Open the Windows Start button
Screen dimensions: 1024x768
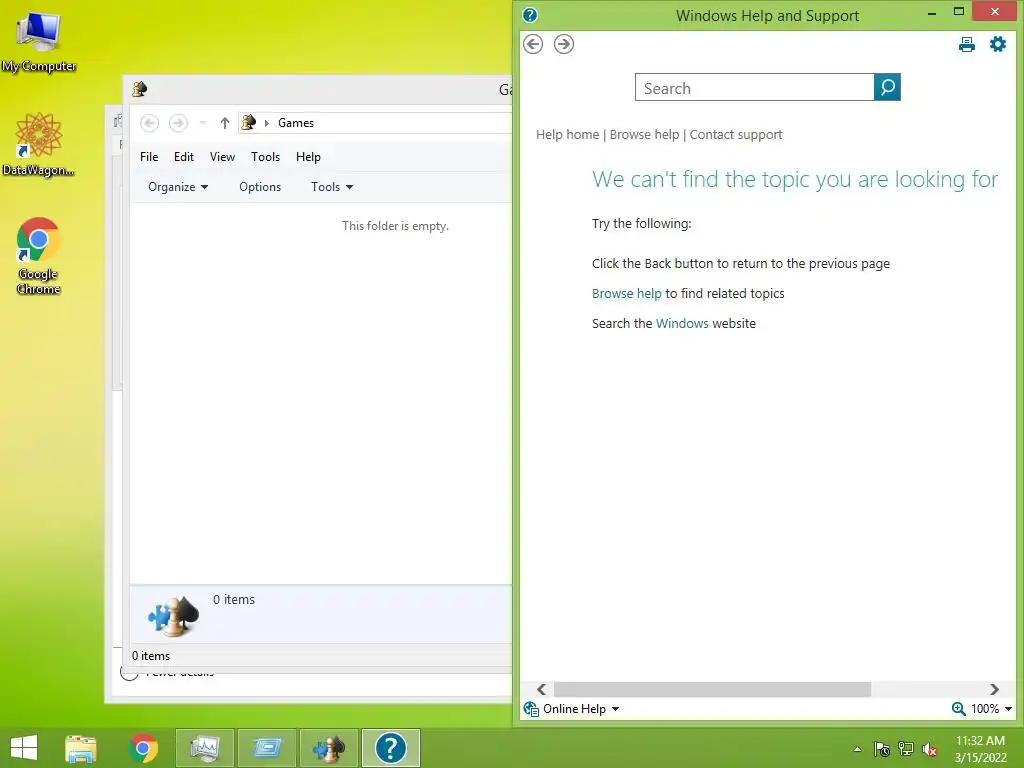pos(24,748)
